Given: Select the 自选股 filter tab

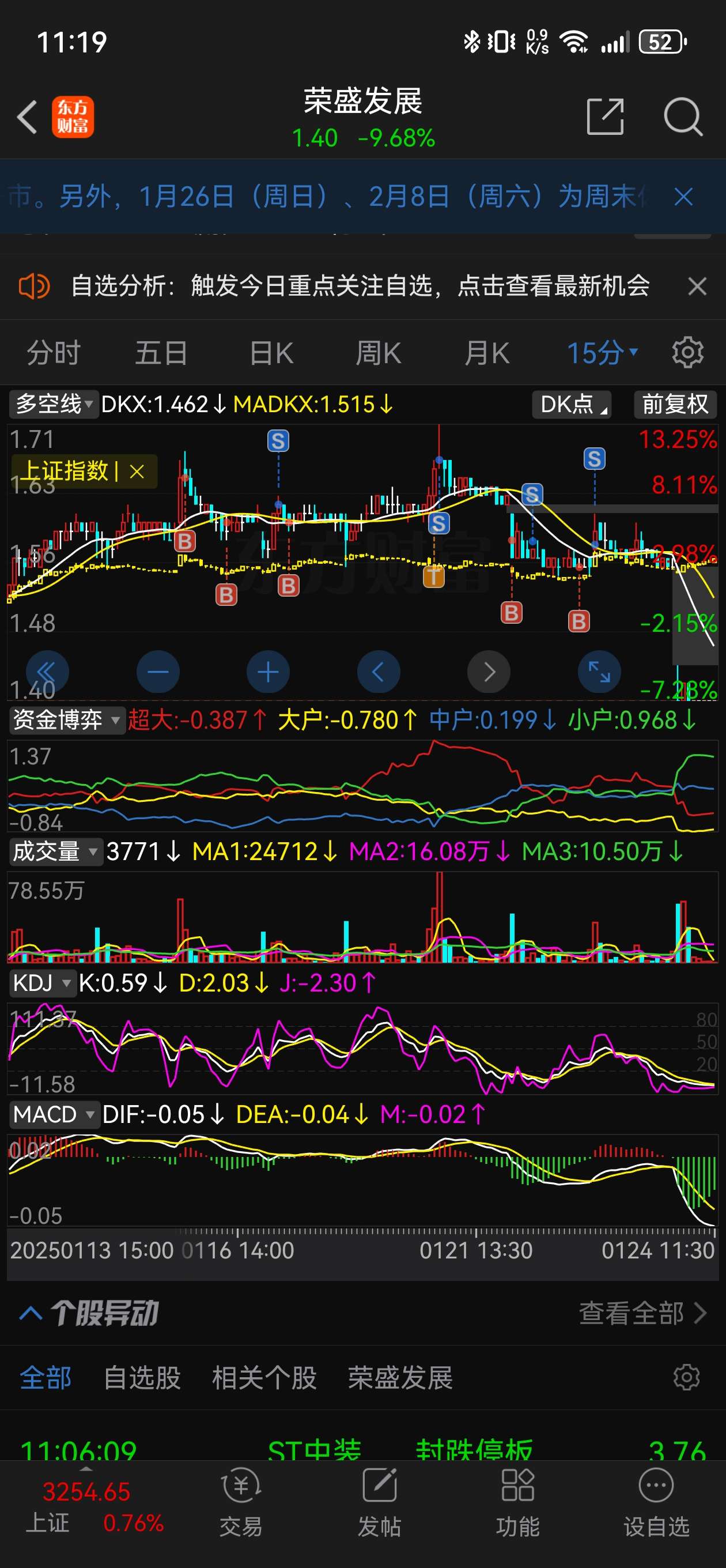Looking at the screenshot, I should [142, 1378].
